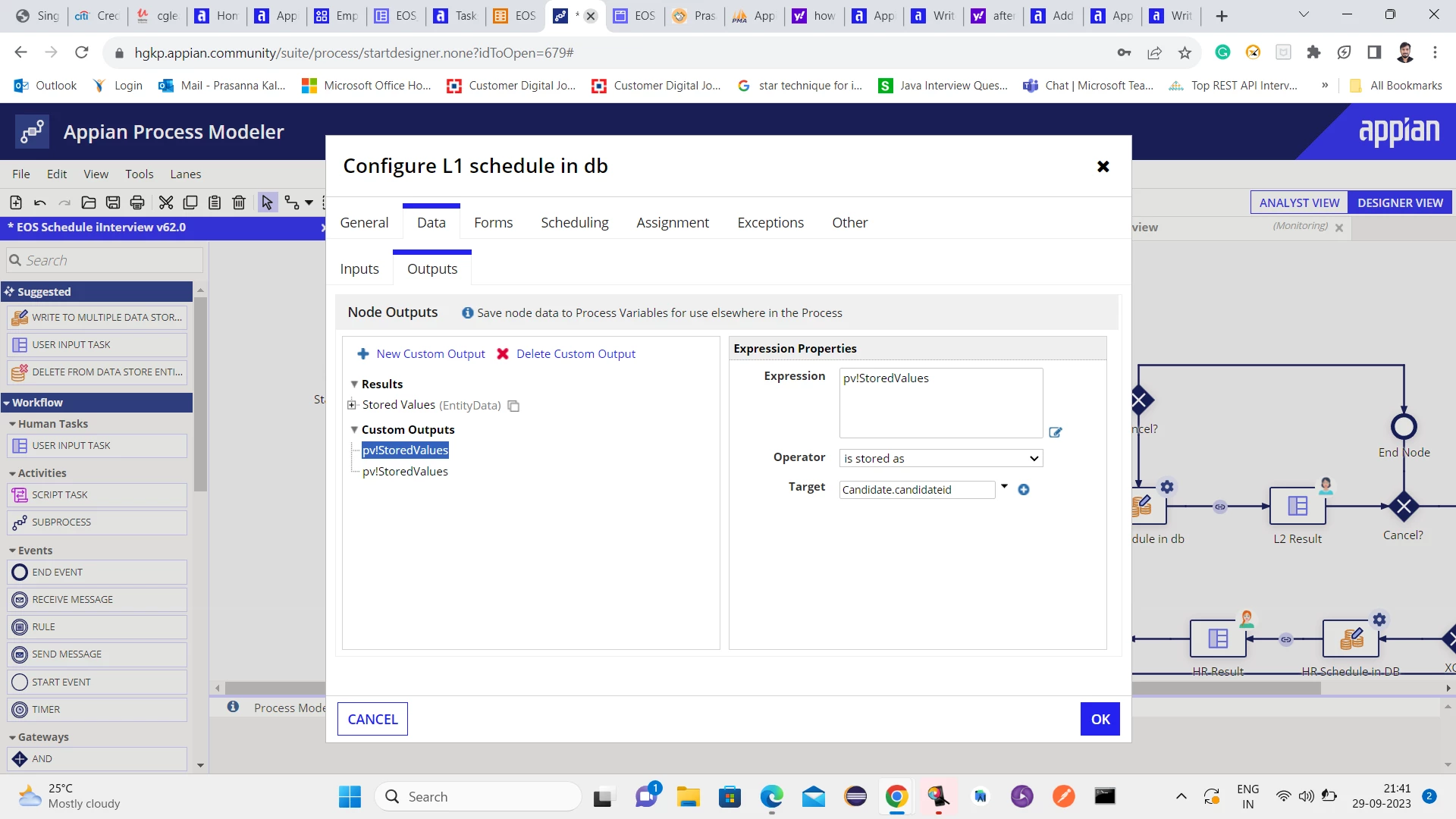Open the File menu
The height and width of the screenshot is (819, 1456).
[x=21, y=174]
